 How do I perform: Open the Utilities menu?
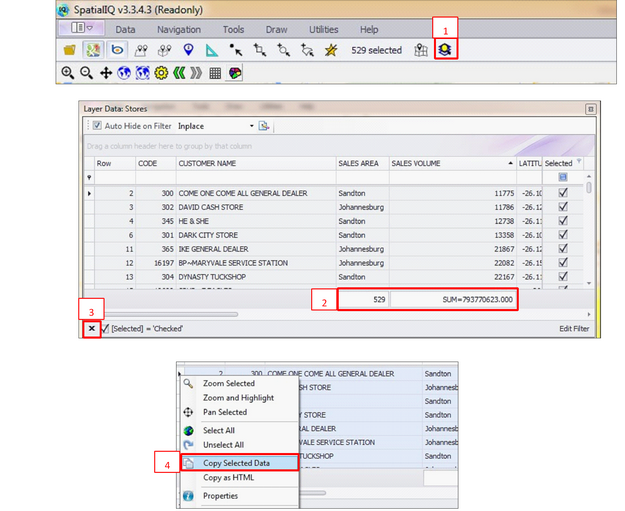pos(323,30)
